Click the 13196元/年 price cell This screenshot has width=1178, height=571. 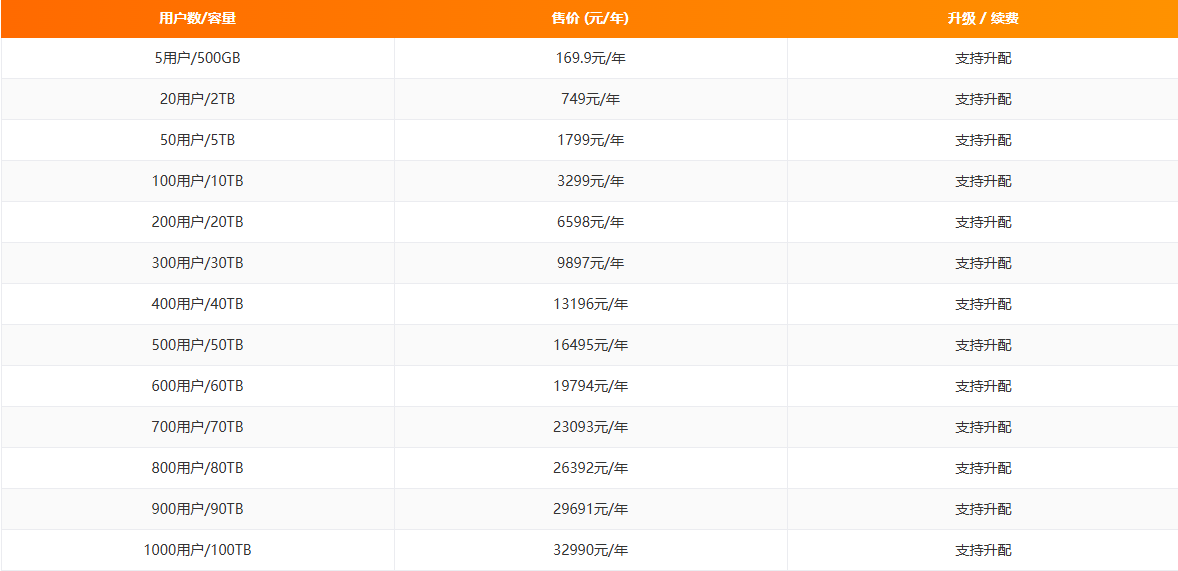click(590, 304)
